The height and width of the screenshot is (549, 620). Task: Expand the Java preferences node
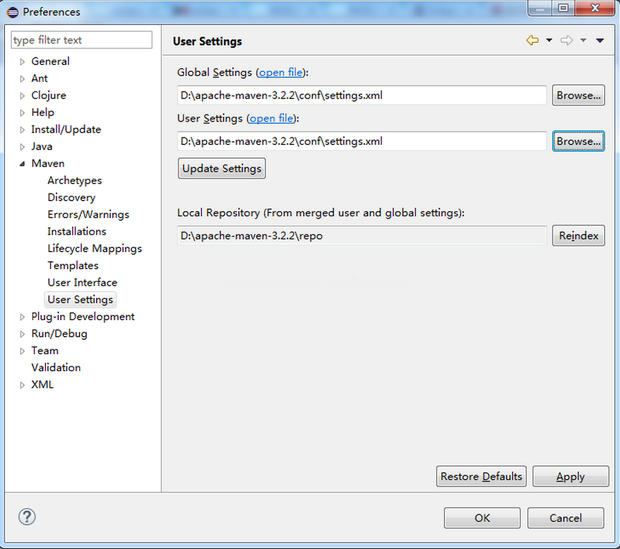point(22,147)
